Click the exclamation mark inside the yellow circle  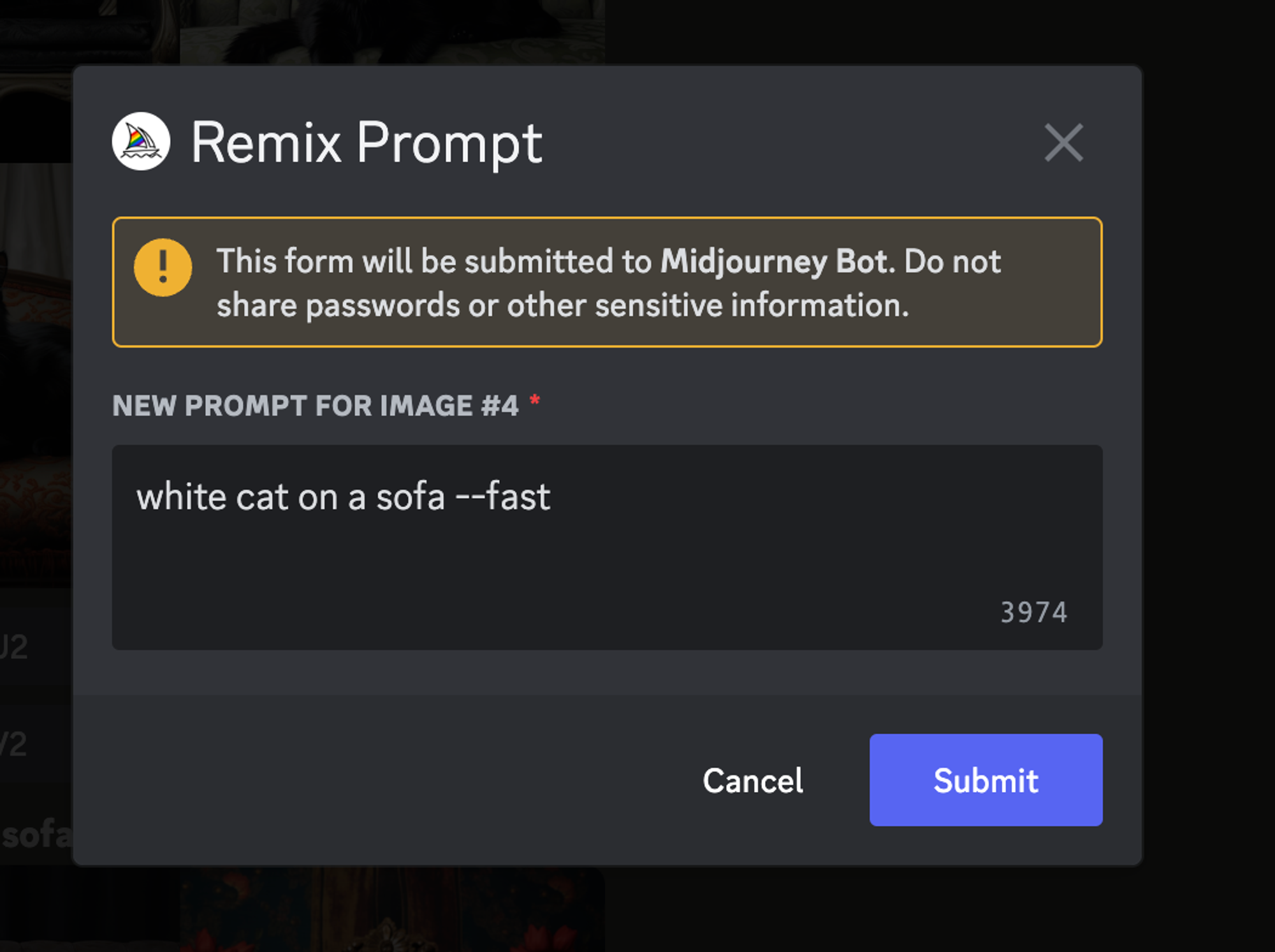pos(164,268)
